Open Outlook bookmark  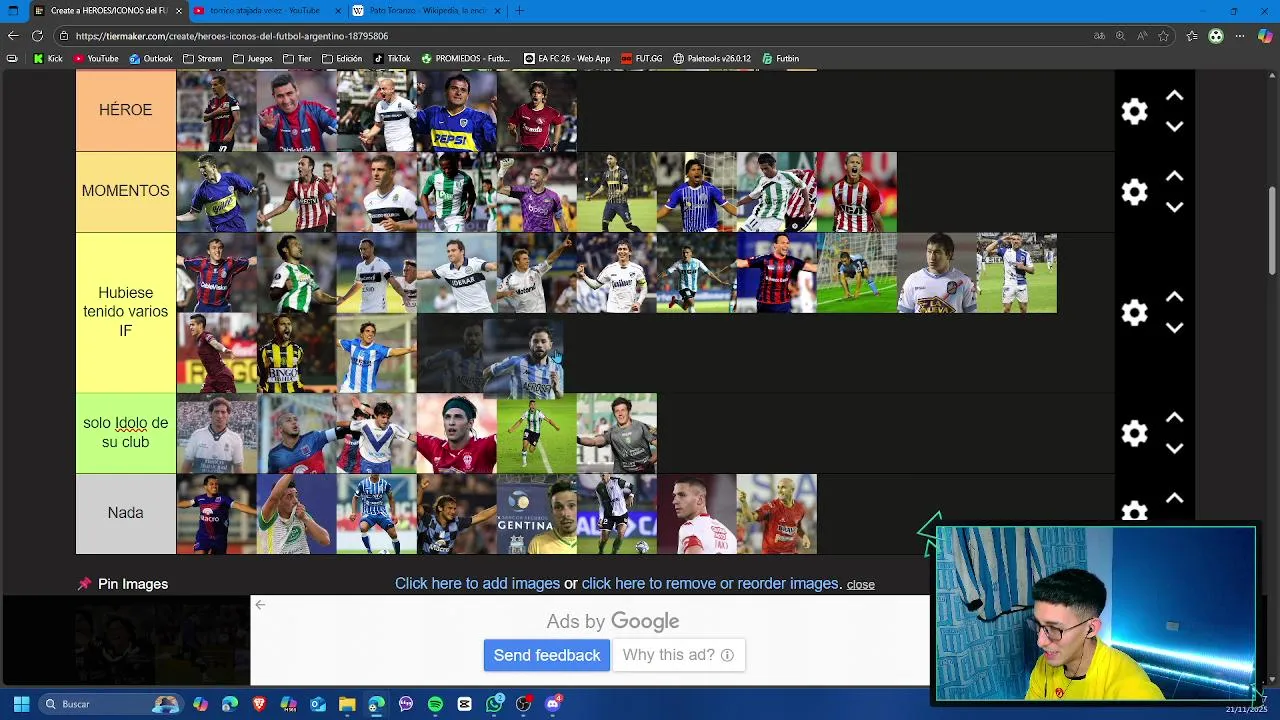150,59
